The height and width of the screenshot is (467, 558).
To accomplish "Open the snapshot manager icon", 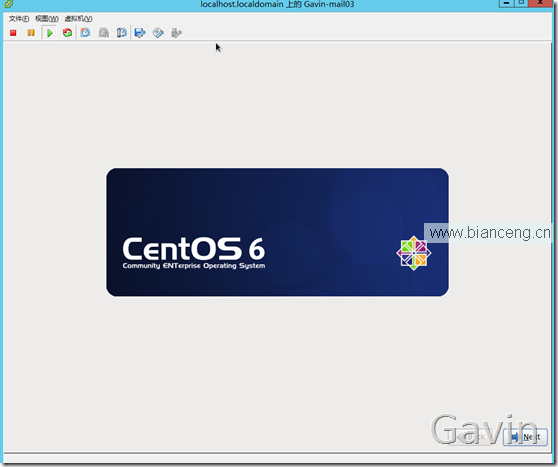I will point(122,33).
